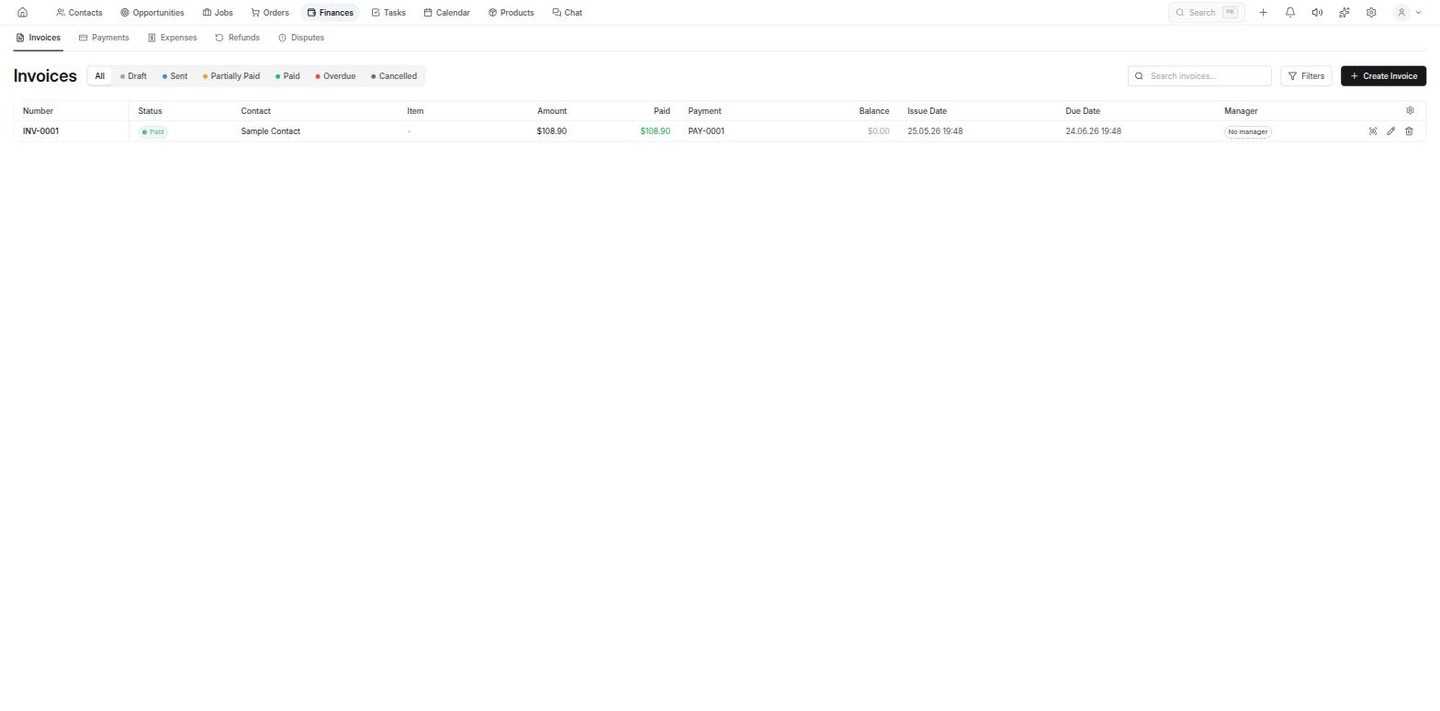Screen dimensions: 1440x711
Task: Switch to the Payments sub-tab
Action: click(x=104, y=38)
